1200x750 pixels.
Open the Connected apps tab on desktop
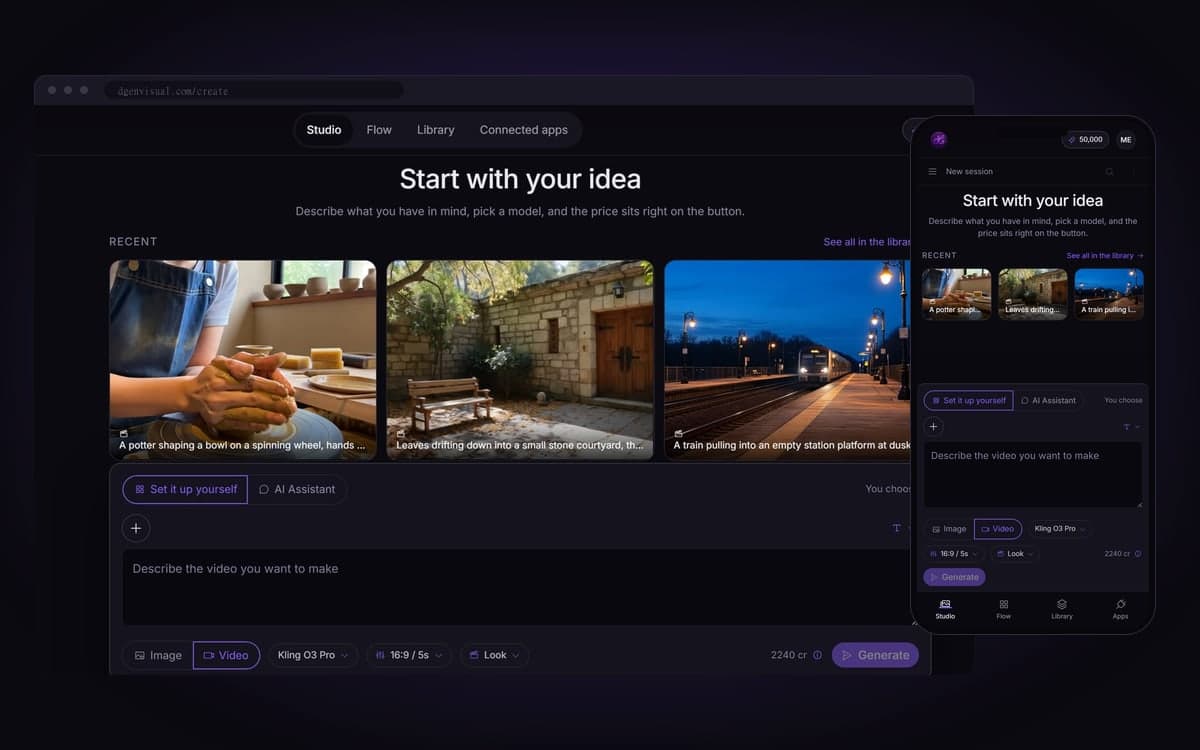(x=523, y=130)
